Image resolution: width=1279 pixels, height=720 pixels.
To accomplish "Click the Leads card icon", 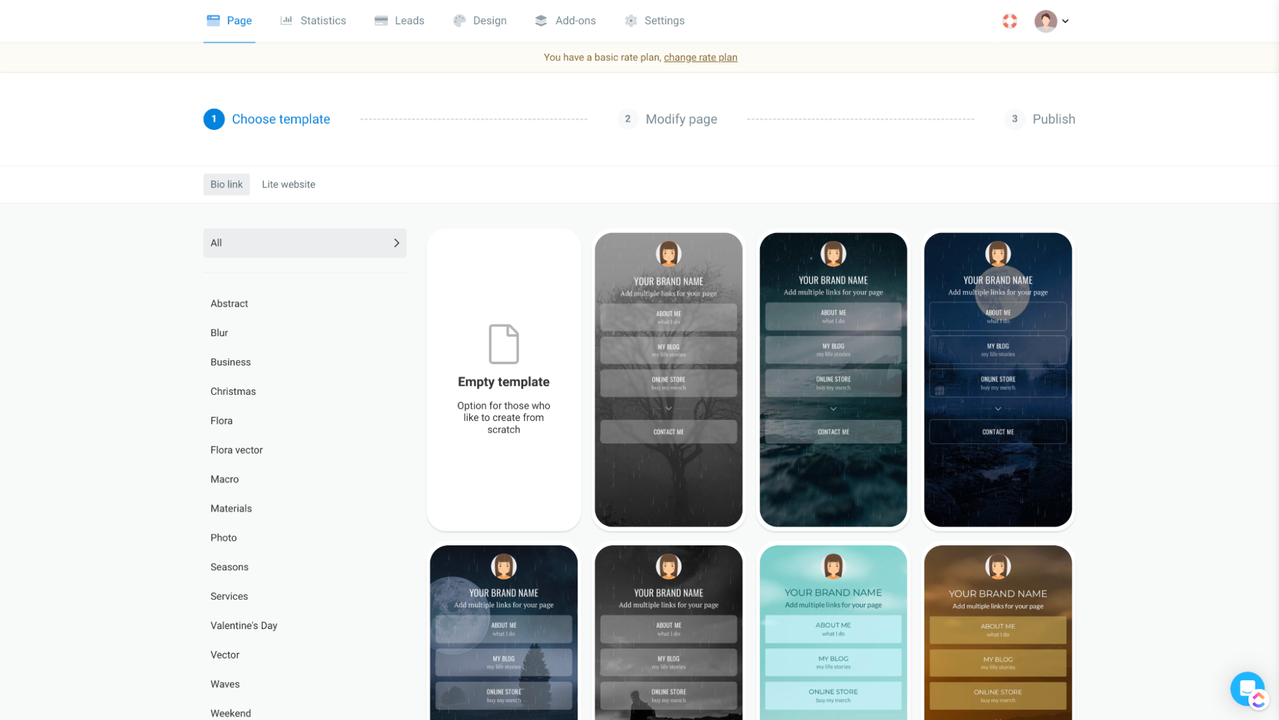I will pos(381,20).
